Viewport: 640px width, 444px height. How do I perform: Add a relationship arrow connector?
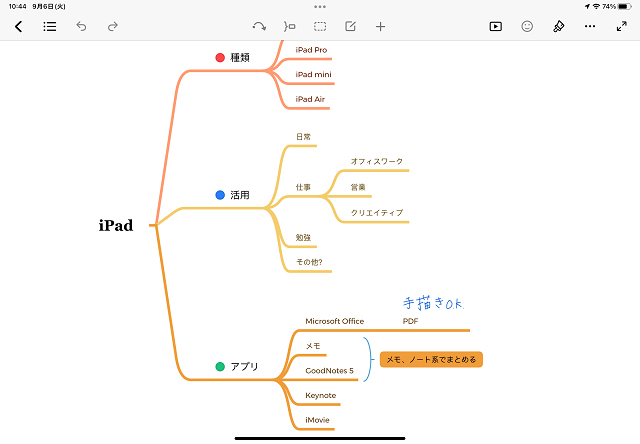coord(259,27)
